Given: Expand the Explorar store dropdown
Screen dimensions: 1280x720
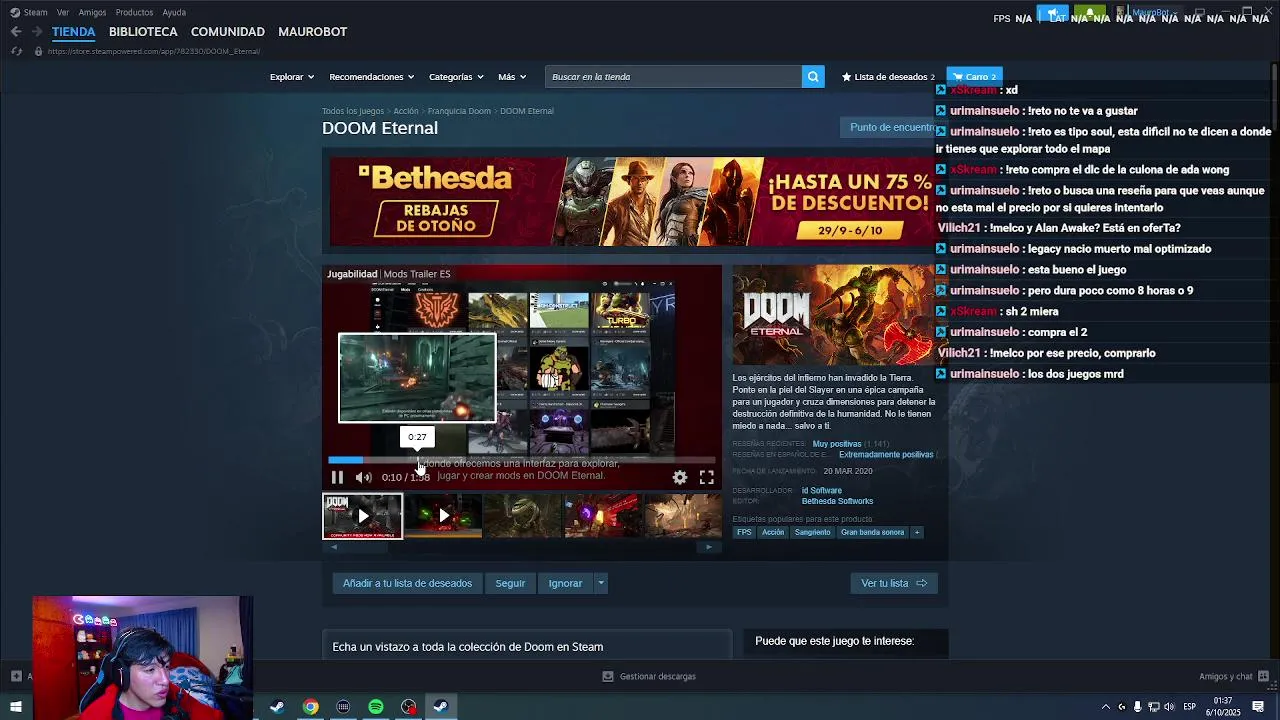Looking at the screenshot, I should [x=292, y=77].
